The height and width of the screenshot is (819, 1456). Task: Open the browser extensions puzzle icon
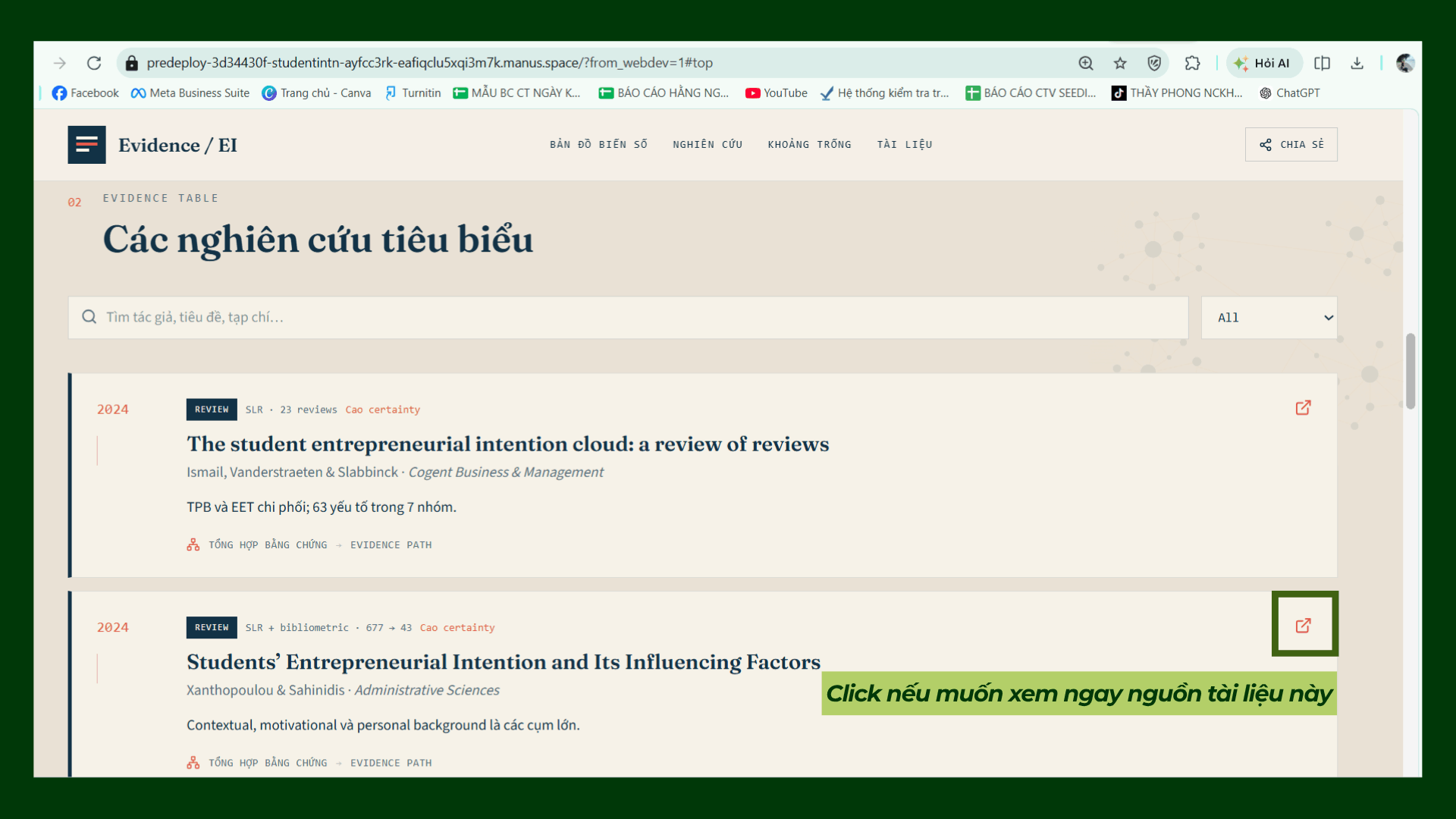click(x=1192, y=63)
